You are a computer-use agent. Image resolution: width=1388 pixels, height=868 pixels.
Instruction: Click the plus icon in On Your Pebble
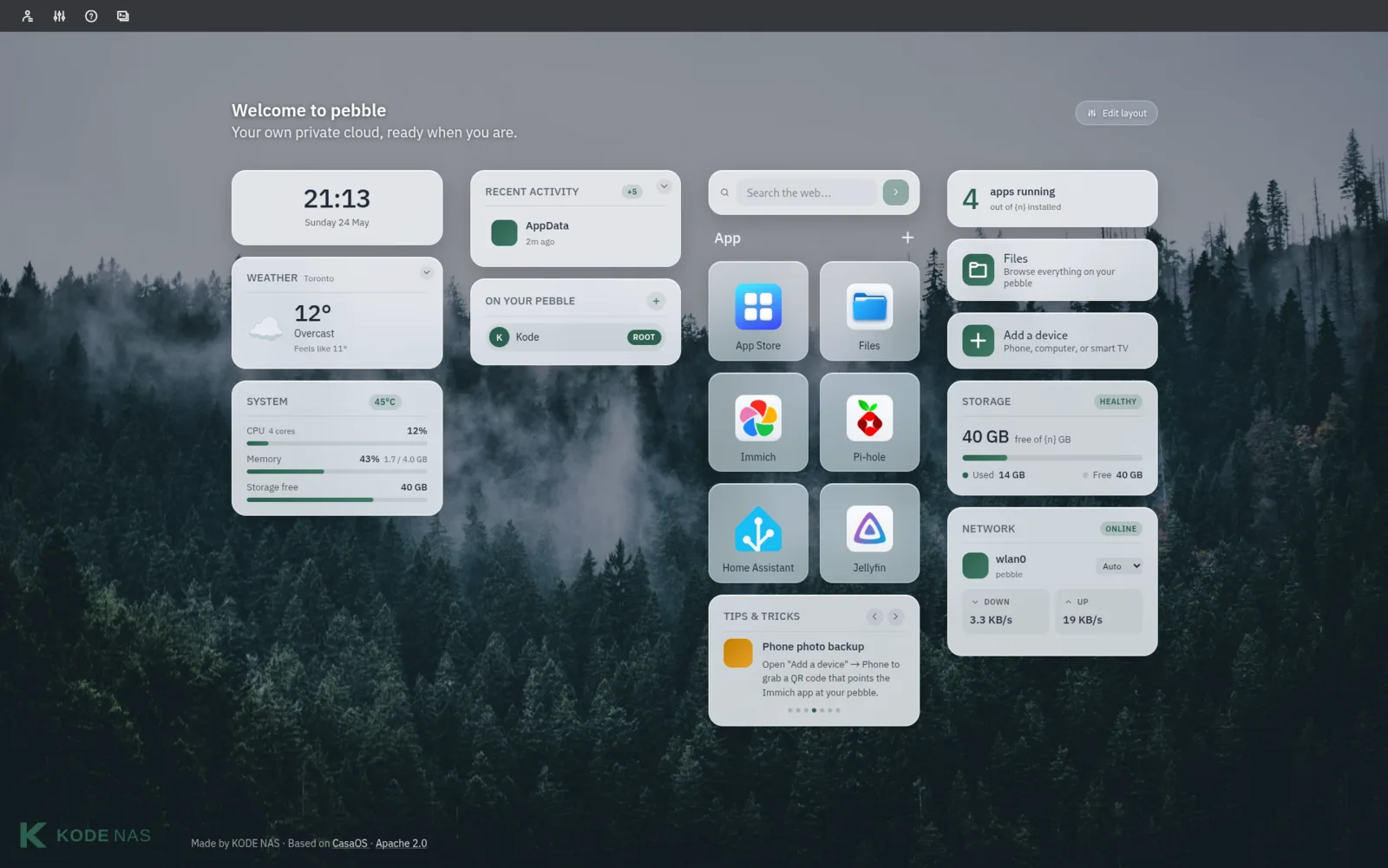point(656,301)
